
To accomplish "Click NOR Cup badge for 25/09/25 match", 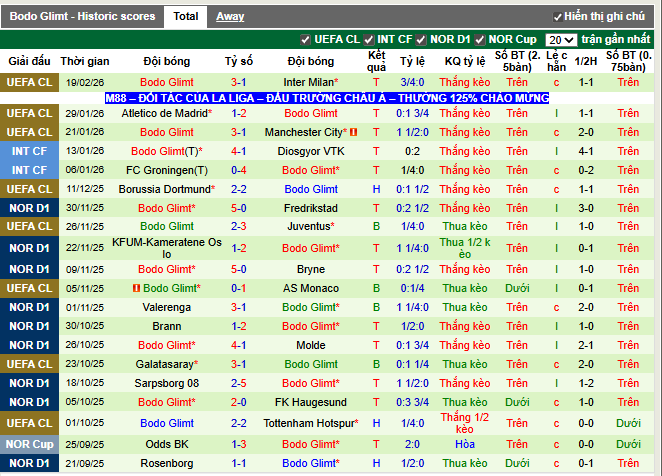I will click(x=29, y=444).
